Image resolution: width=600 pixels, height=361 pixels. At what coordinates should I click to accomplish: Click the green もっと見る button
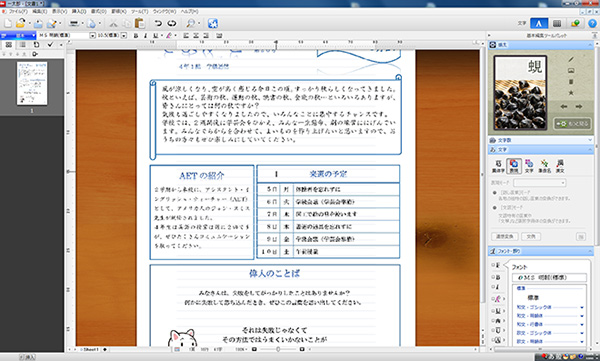(x=572, y=124)
